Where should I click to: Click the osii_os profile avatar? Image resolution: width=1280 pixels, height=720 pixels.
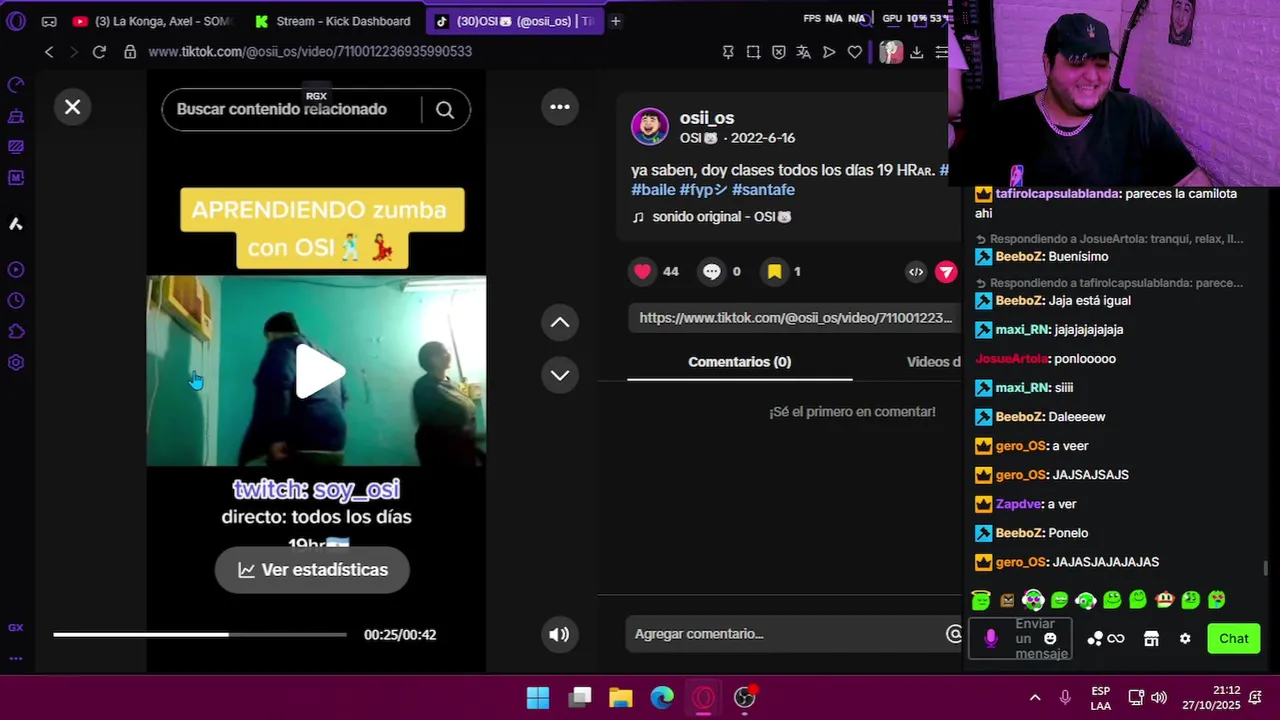(650, 127)
